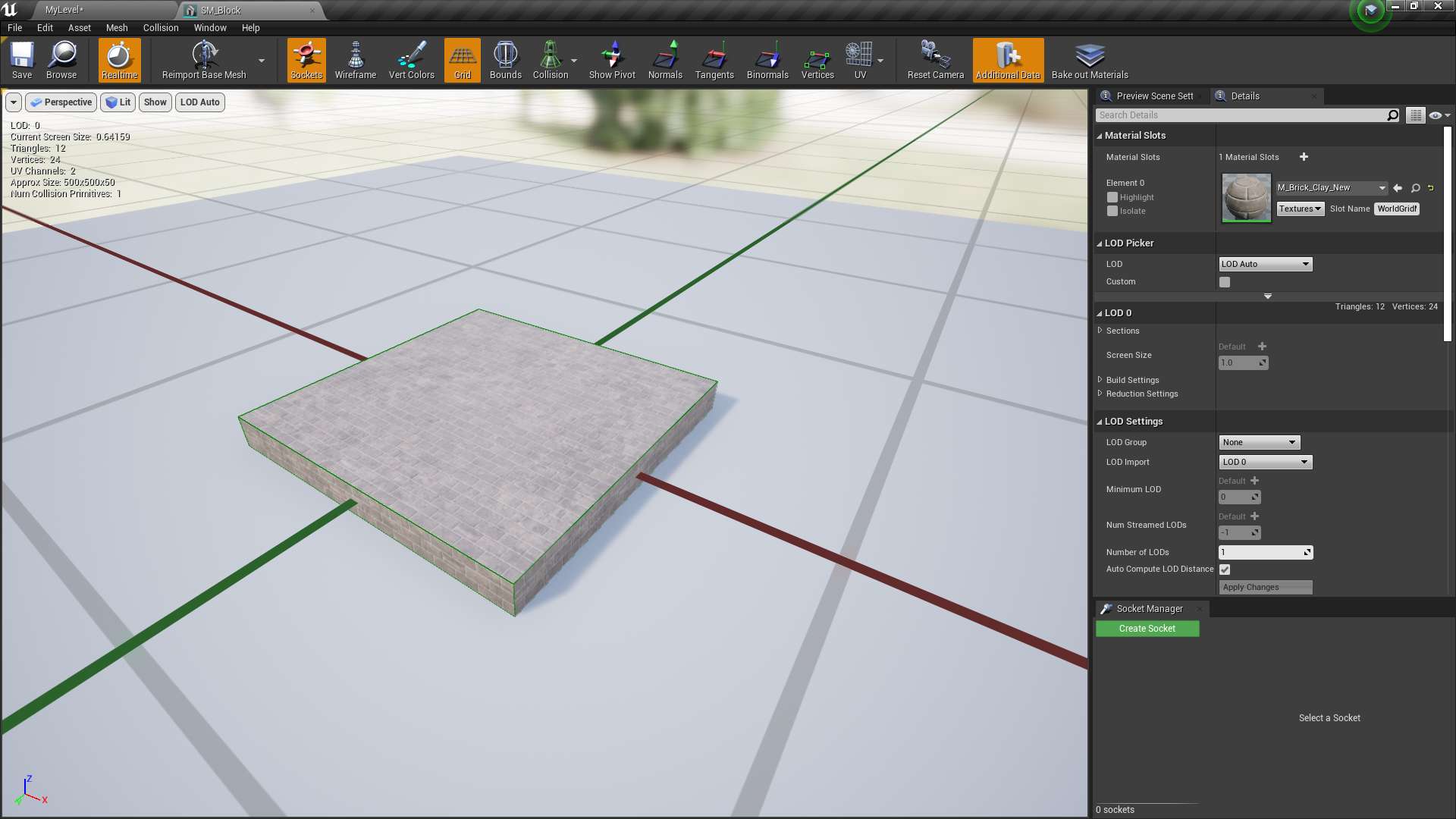Display the mesh Normals
Image resolution: width=1456 pixels, height=819 pixels.
click(664, 60)
